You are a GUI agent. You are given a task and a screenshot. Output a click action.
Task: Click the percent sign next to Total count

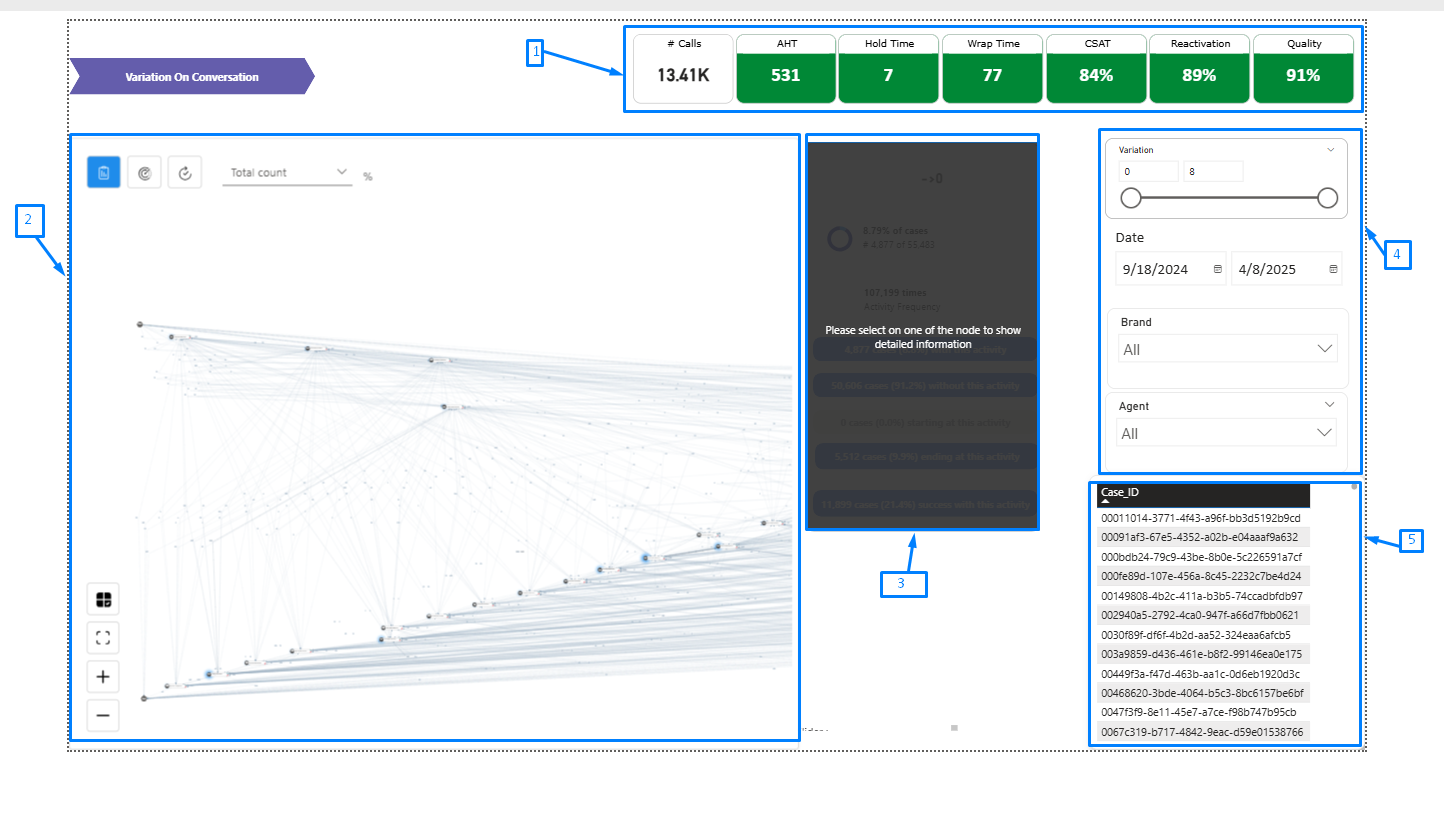pyautogui.click(x=367, y=175)
